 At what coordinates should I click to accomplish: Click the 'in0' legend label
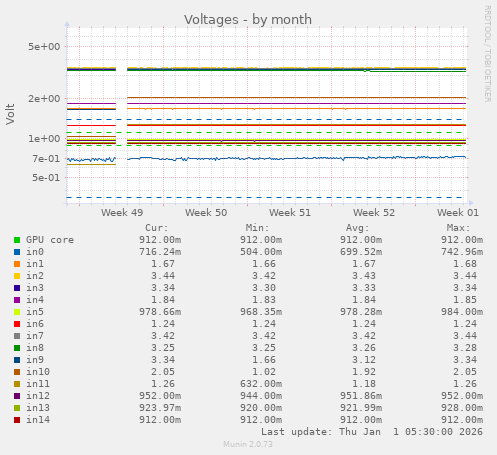coord(35,252)
